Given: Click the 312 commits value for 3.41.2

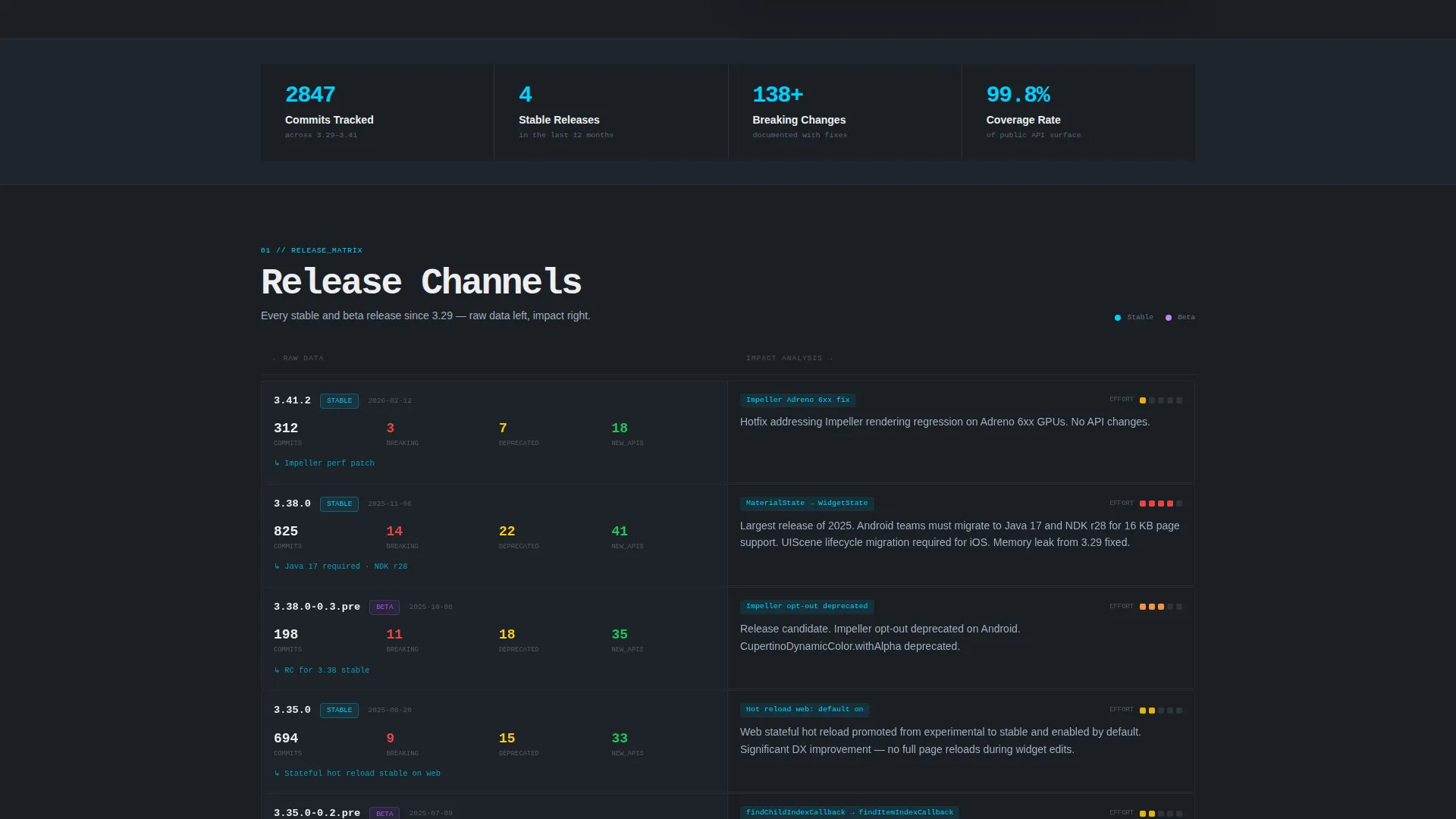Looking at the screenshot, I should pyautogui.click(x=286, y=428).
